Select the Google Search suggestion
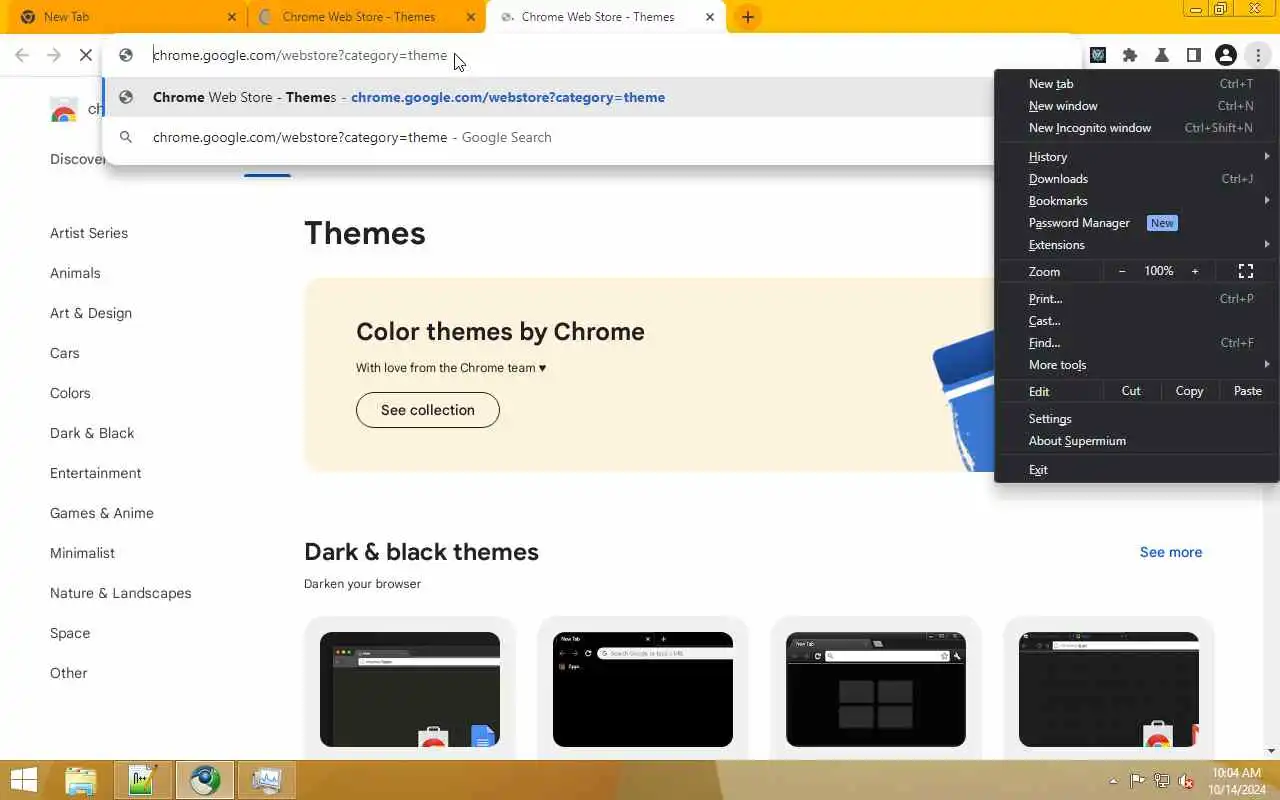 (548, 137)
